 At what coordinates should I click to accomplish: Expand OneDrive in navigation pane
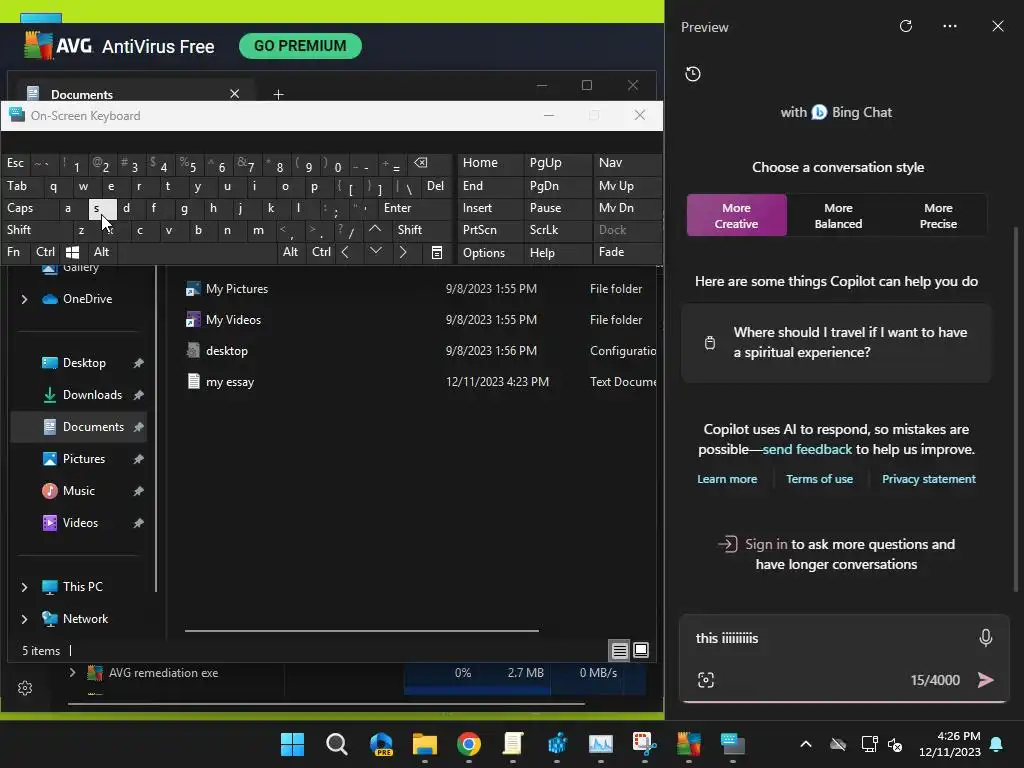(x=24, y=299)
